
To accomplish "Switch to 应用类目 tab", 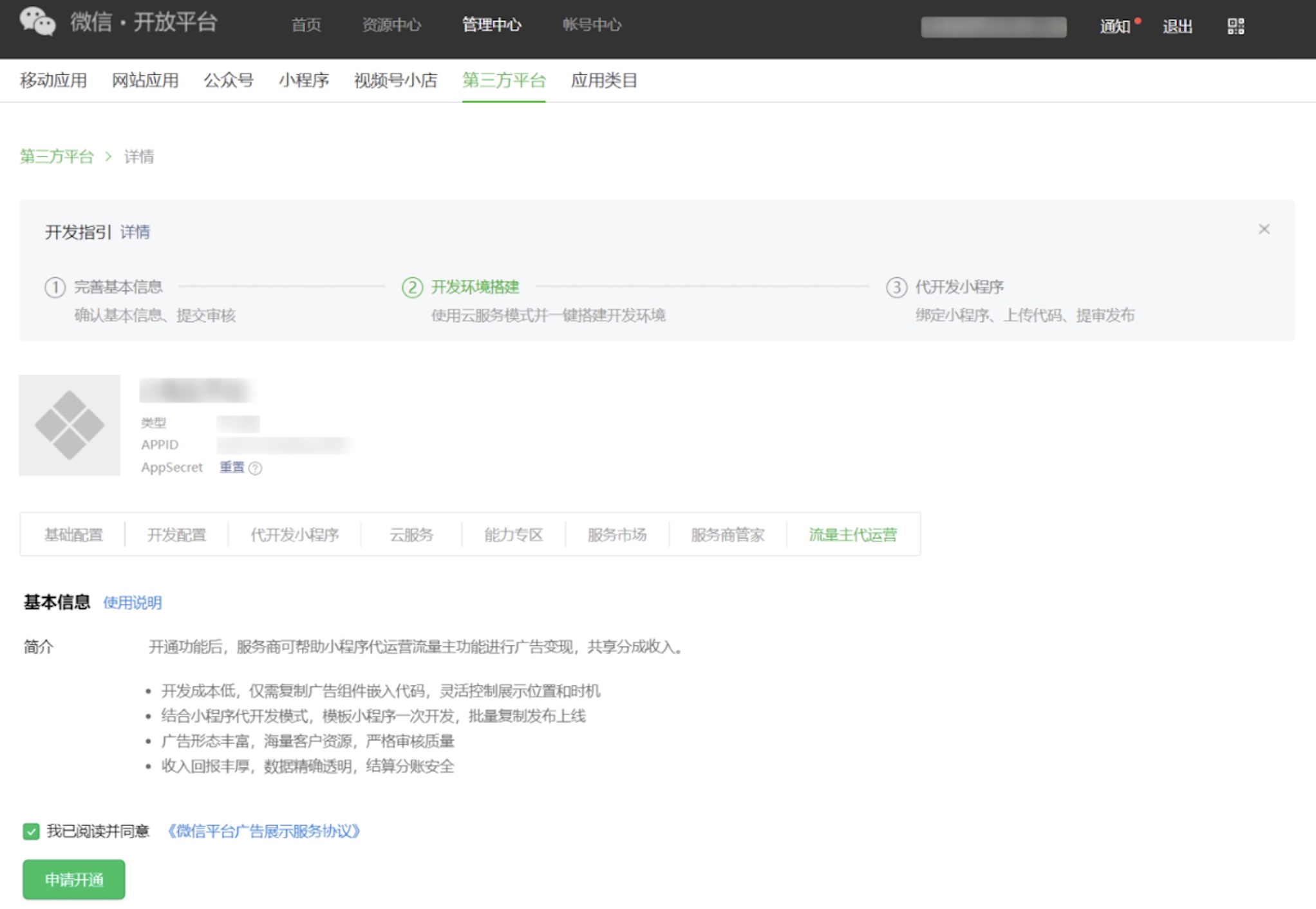I will pos(604,80).
